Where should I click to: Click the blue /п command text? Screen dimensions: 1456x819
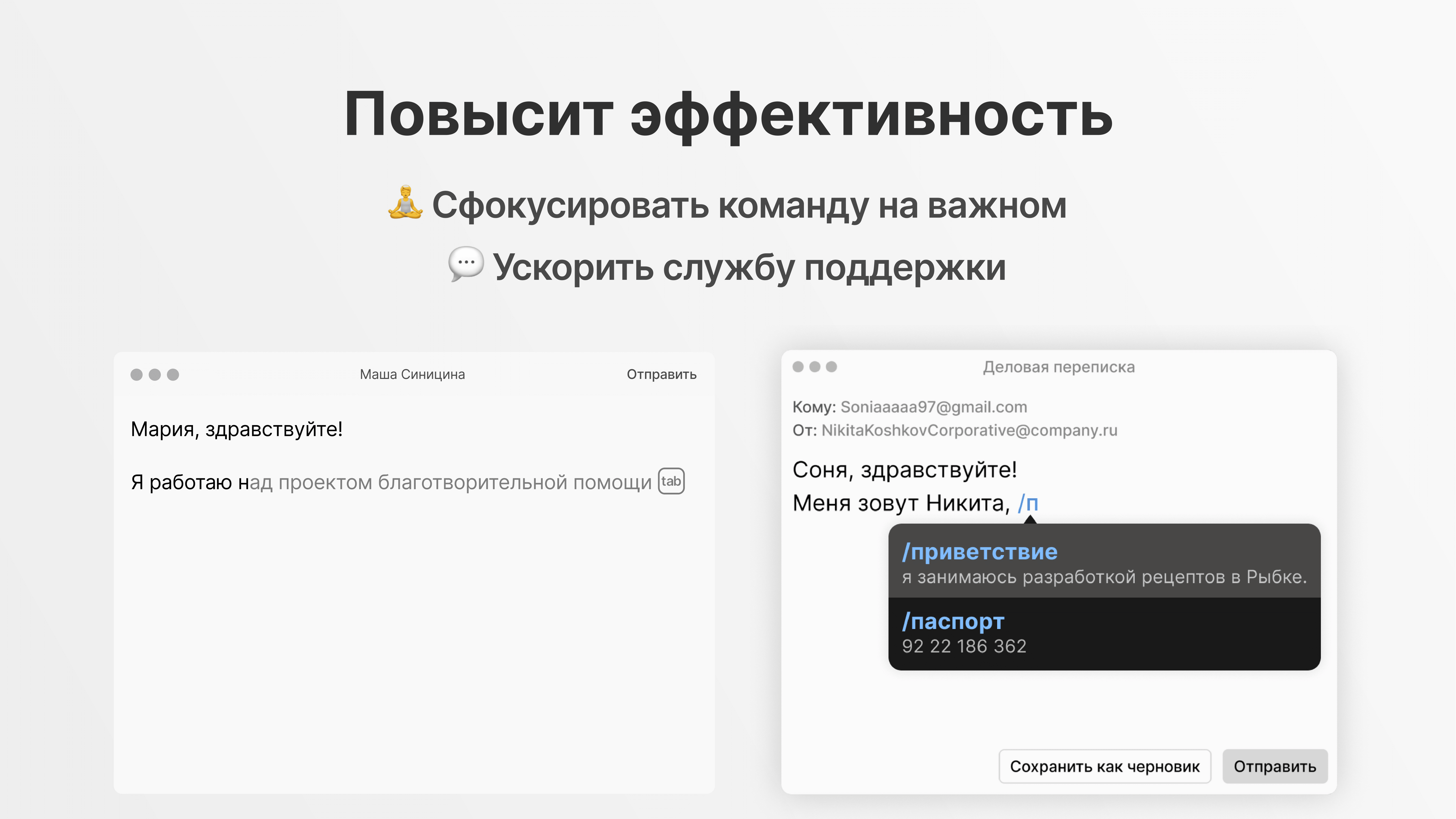pyautogui.click(x=1028, y=503)
